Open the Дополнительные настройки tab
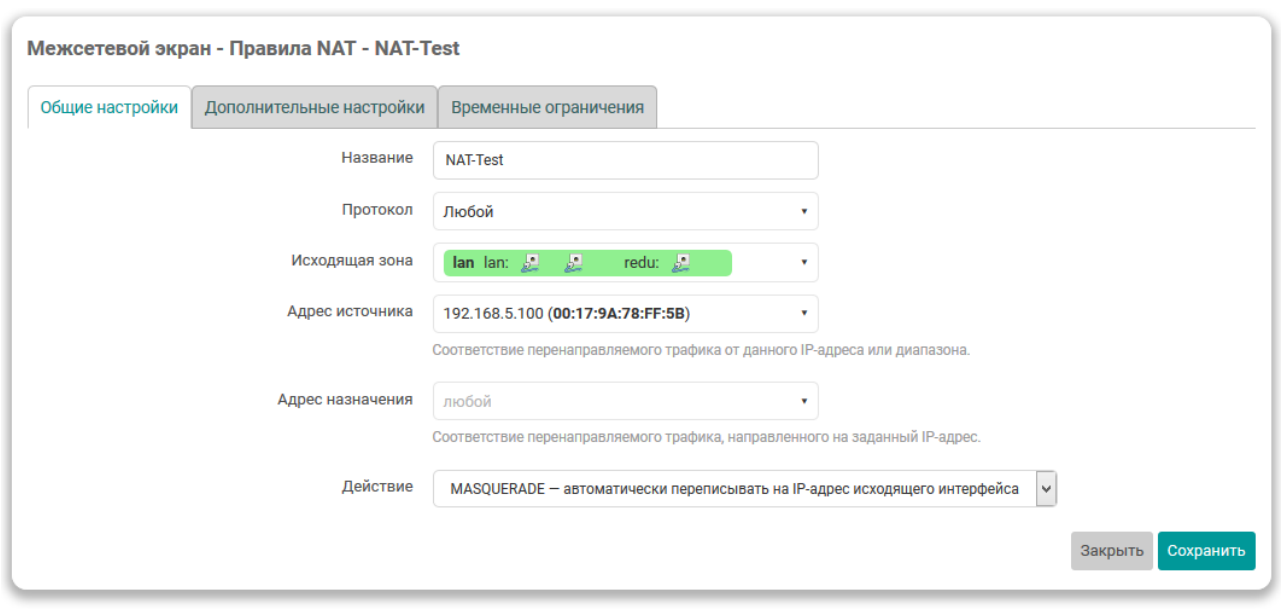This screenshot has height=614, width=1281. [x=314, y=108]
